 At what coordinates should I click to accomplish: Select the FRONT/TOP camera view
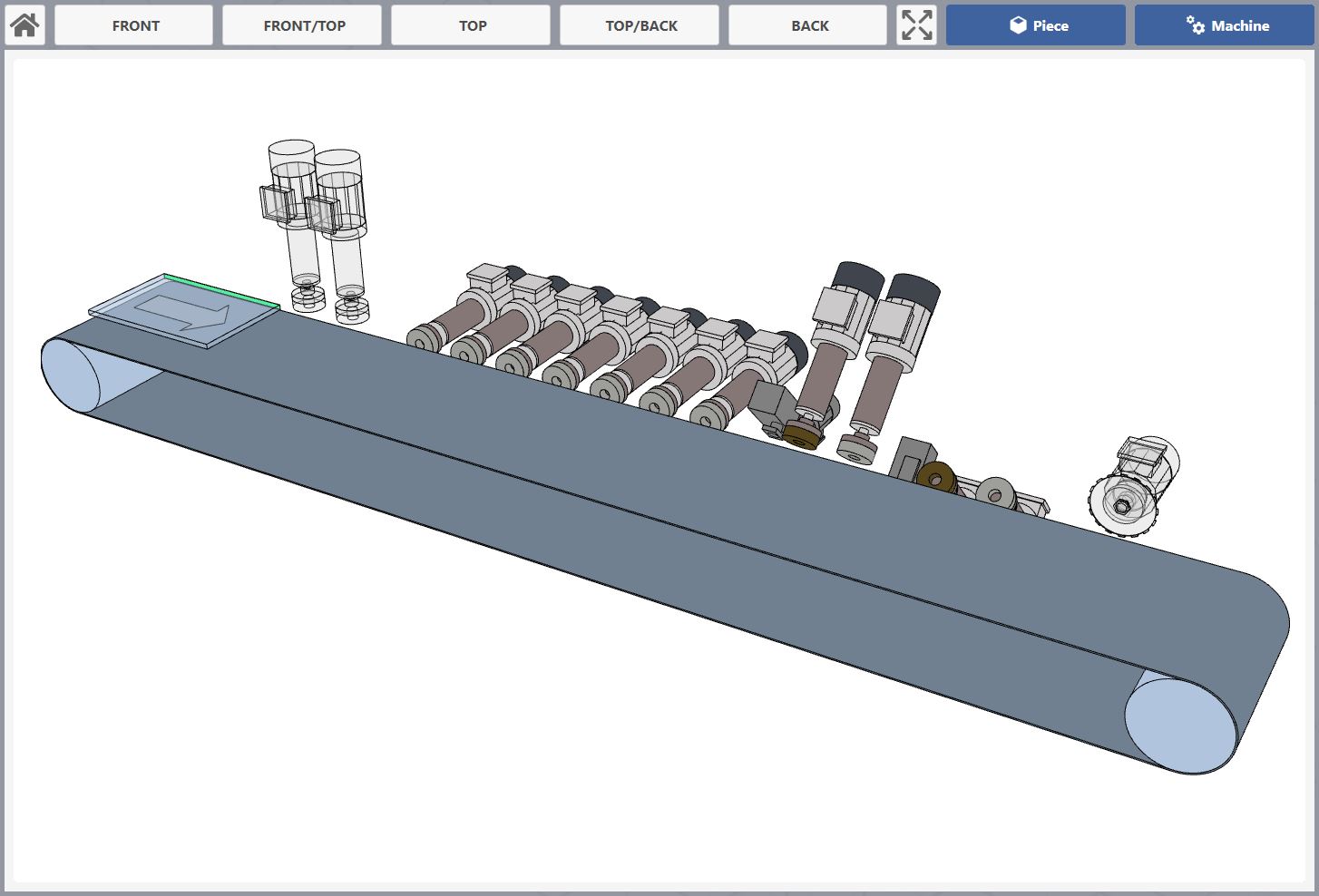(x=302, y=25)
